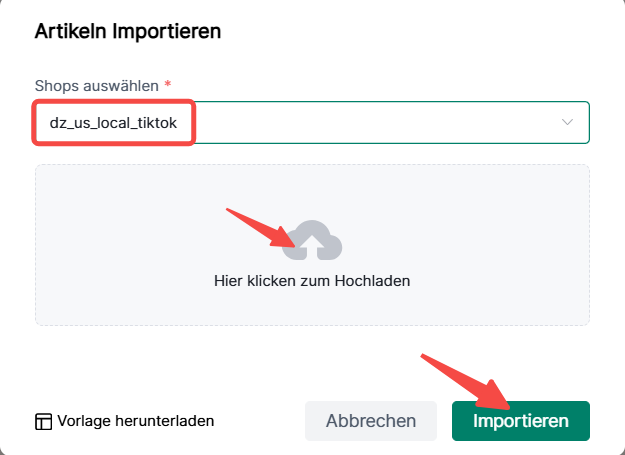Click the Hier klicken zum Hochladen text
The height and width of the screenshot is (455, 625).
point(312,281)
